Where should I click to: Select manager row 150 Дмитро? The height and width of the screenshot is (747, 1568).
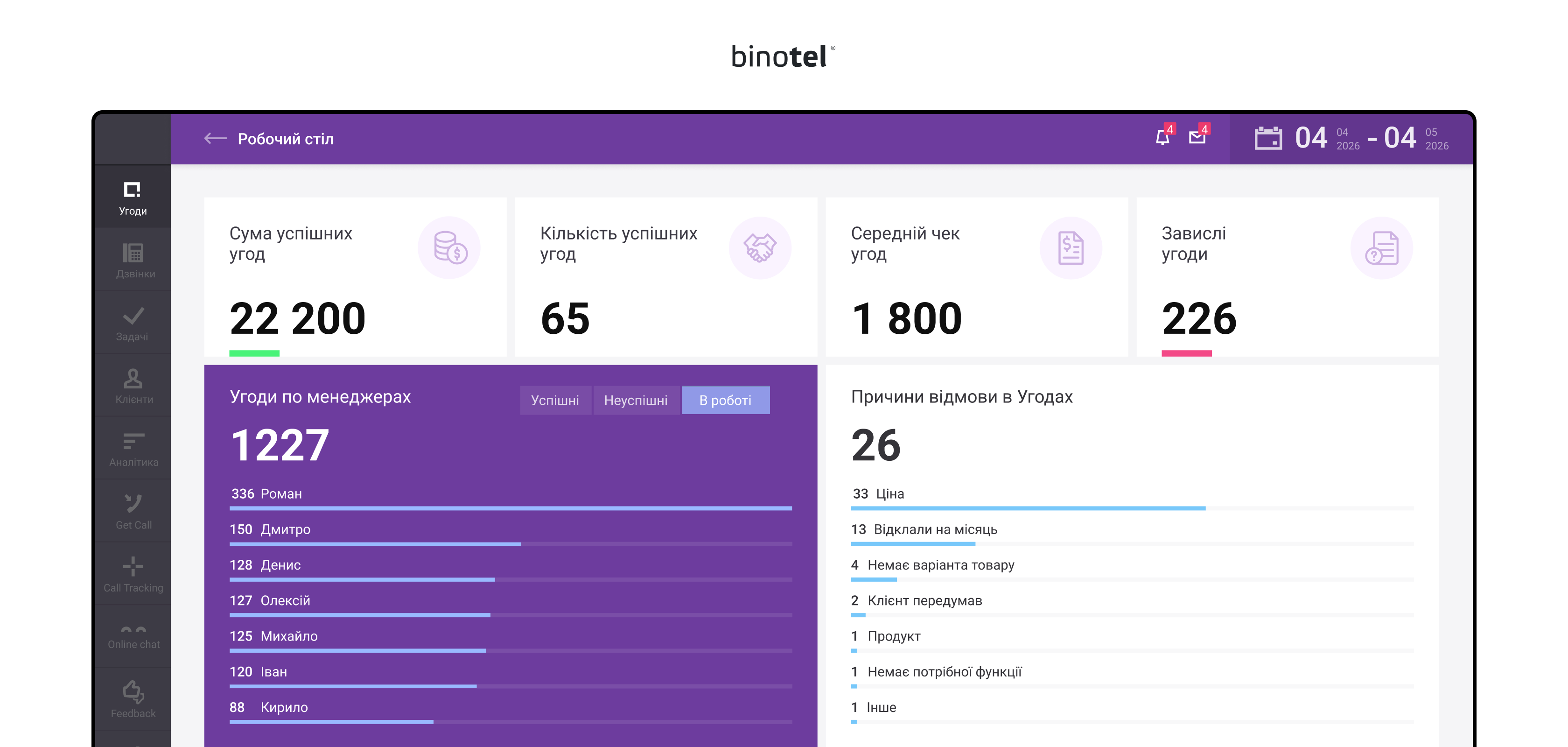(x=511, y=534)
